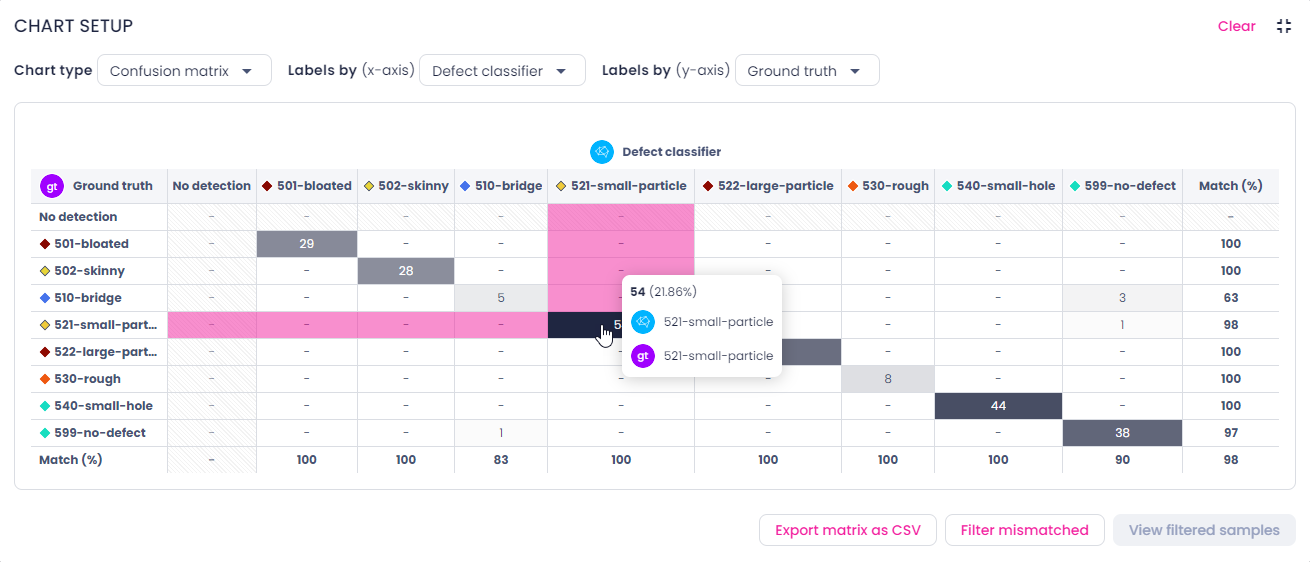The width and height of the screenshot is (1310, 562).
Task: Click the blue 510-bridge diamond in header
Action: click(465, 186)
